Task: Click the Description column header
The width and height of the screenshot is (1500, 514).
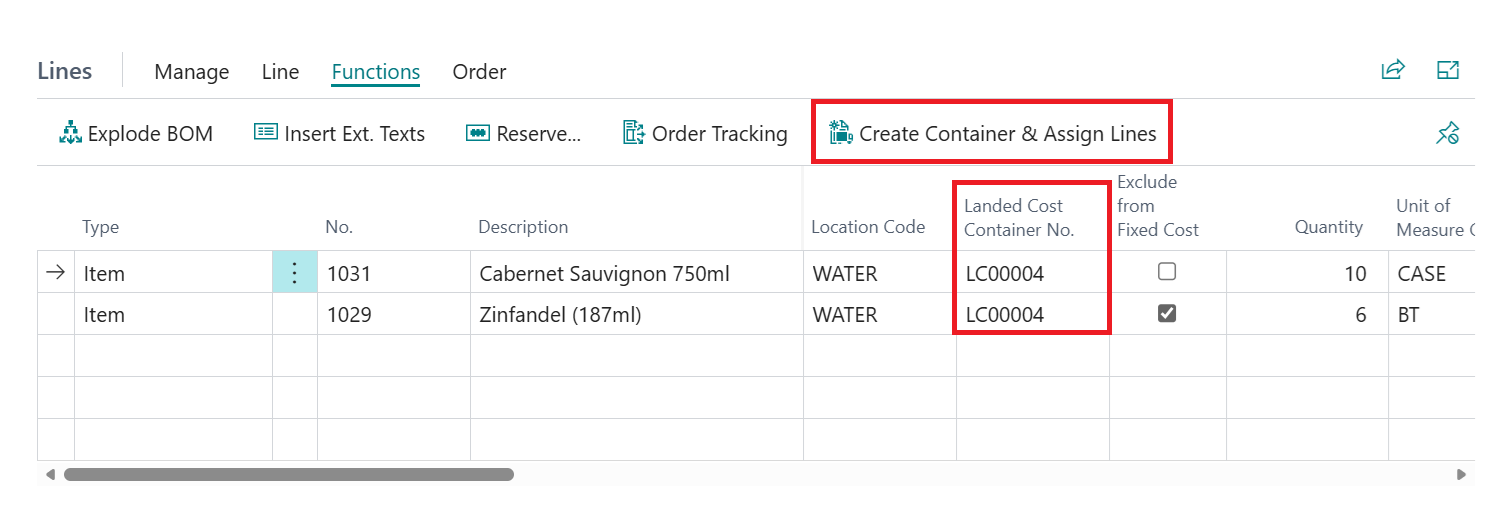Action: coord(523,227)
